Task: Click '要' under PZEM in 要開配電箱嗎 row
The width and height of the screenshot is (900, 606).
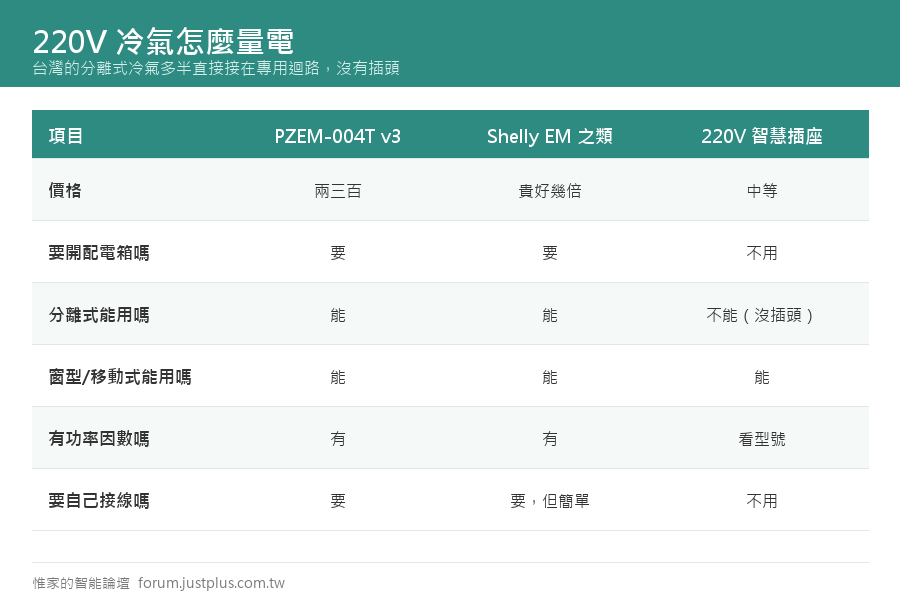Action: point(338,252)
